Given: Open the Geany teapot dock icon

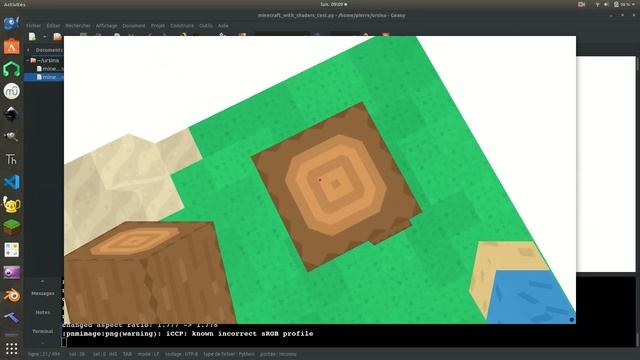Looking at the screenshot, I should [11, 204].
